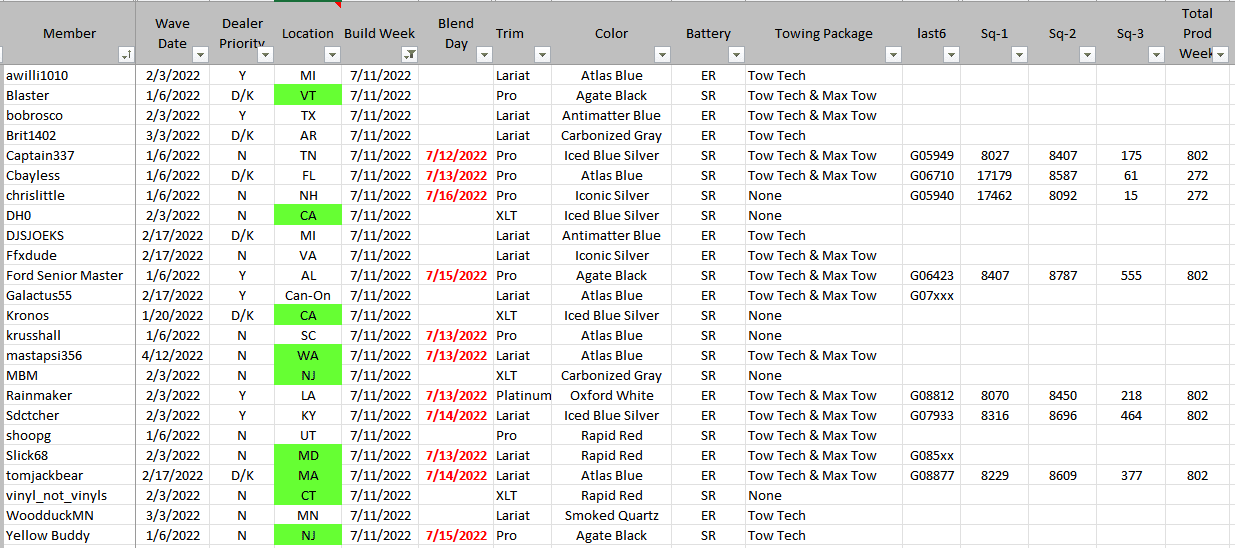Select the G07xxx cell in last6
This screenshot has height=548, width=1235.
[932, 296]
